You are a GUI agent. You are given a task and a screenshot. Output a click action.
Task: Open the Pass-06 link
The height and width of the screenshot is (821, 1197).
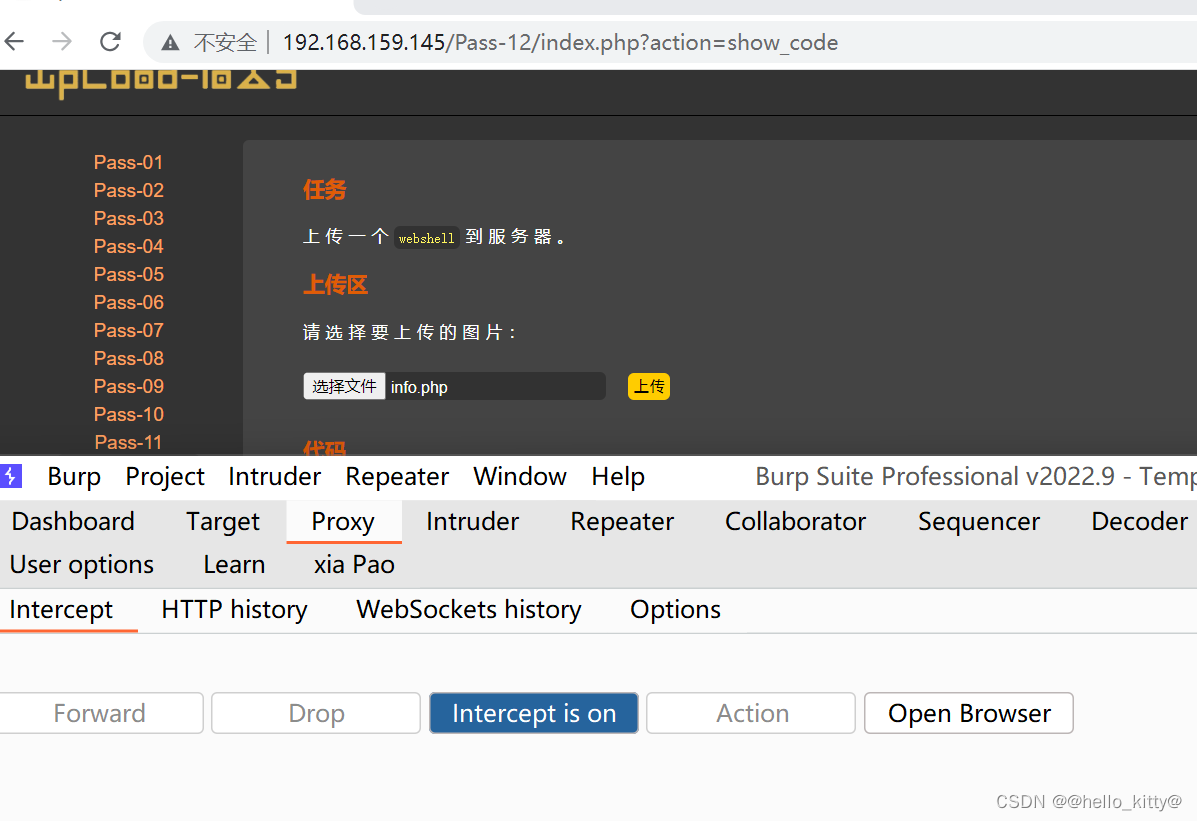[128, 302]
